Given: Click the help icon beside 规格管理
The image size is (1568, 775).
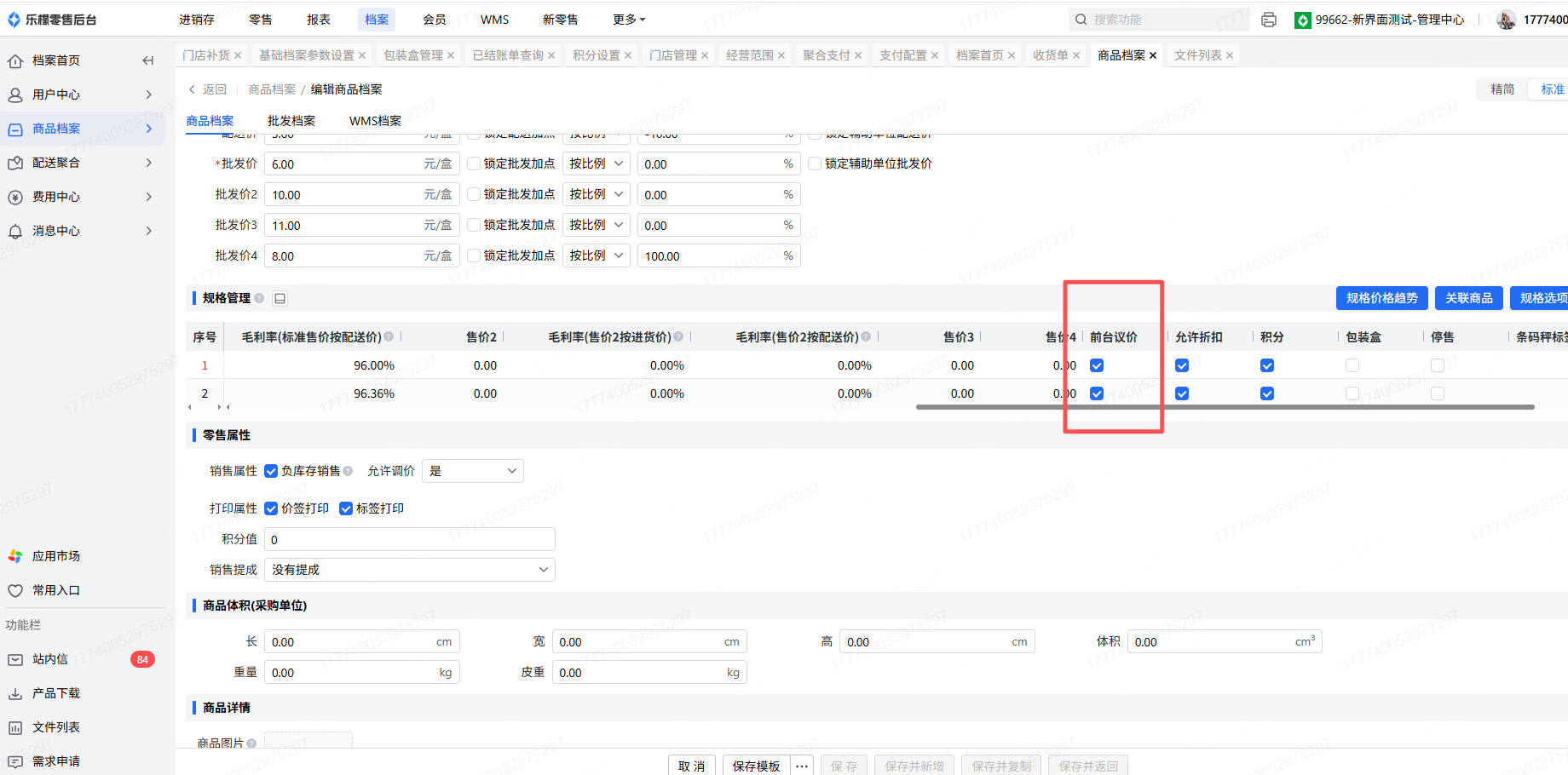Looking at the screenshot, I should (259, 298).
